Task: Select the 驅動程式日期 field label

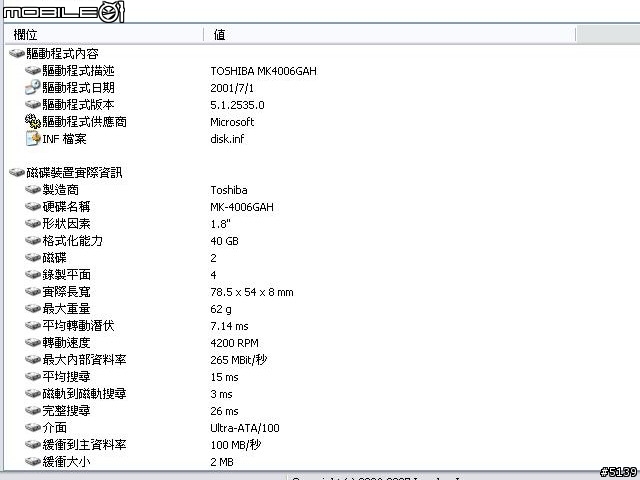Action: click(x=78, y=87)
